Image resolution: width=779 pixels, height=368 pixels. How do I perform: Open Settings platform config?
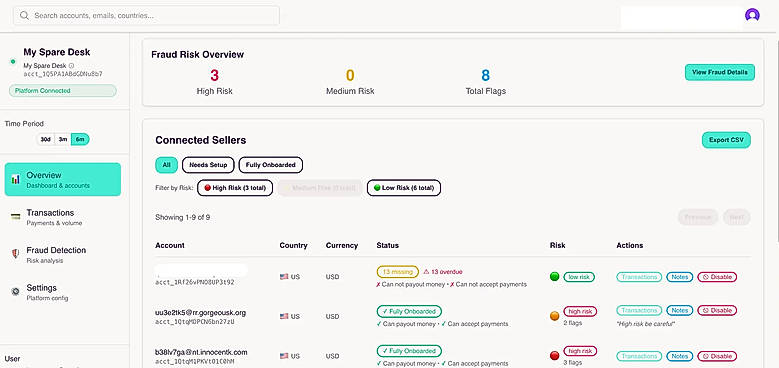(63, 292)
